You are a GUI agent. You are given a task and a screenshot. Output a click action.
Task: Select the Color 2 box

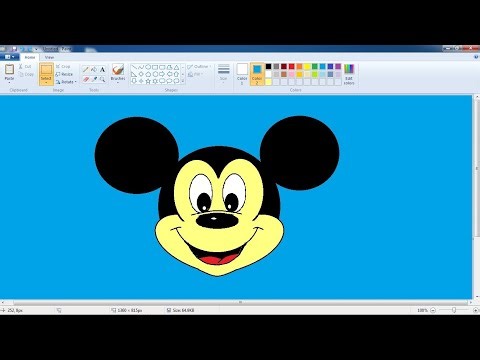click(x=257, y=74)
